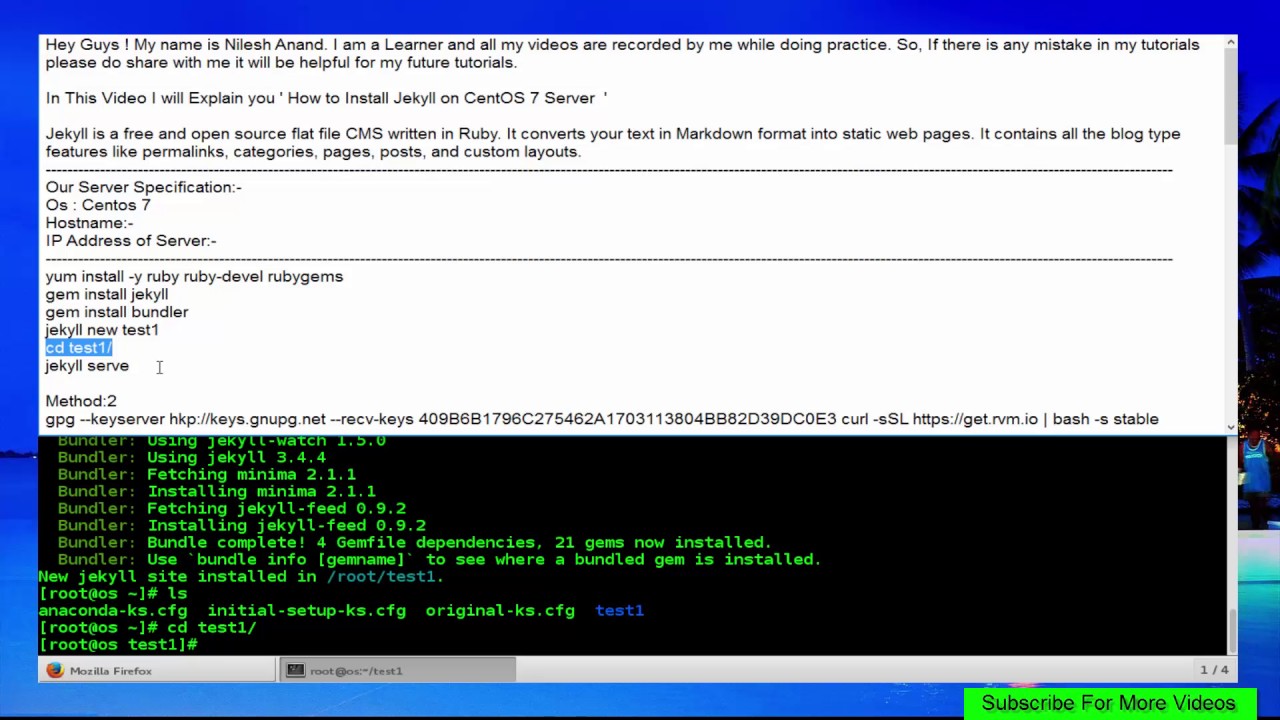The height and width of the screenshot is (720, 1280).
Task: Click the 'Jekyll is a free and open source' line
Action: (x=613, y=134)
